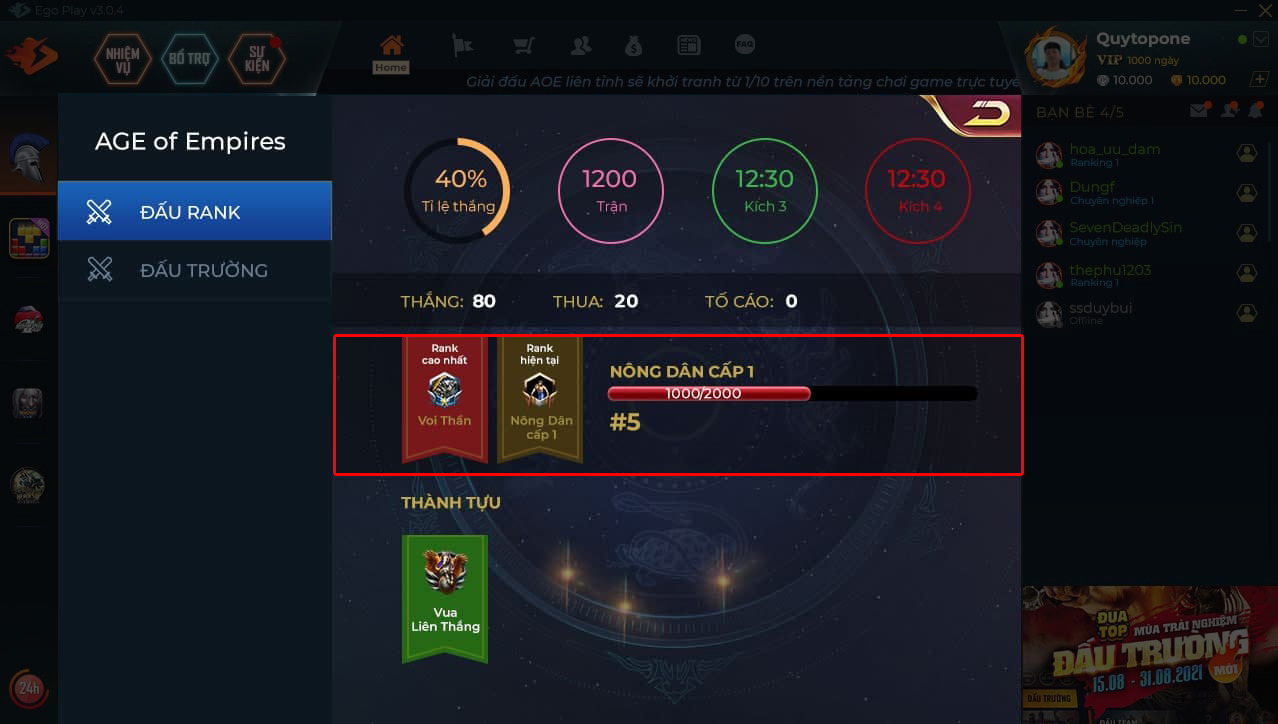The image size is (1278, 724).
Task: Click the plus button to add coins
Action: (1259, 80)
